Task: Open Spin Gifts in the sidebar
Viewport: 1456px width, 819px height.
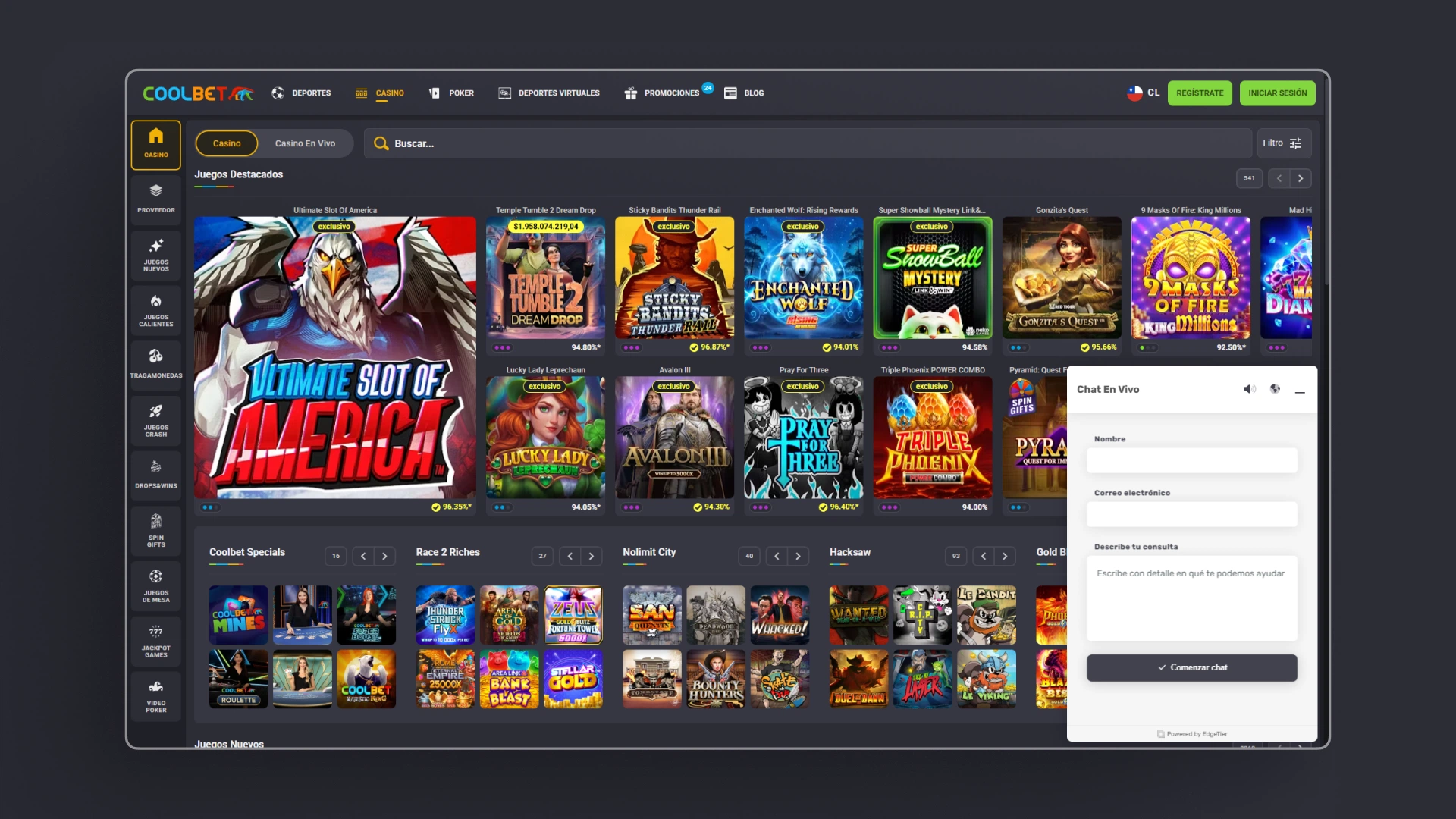Action: pyautogui.click(x=156, y=530)
